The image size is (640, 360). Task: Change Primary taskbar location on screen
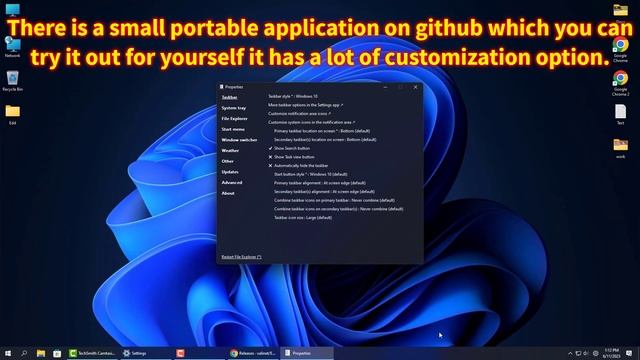click(322, 131)
